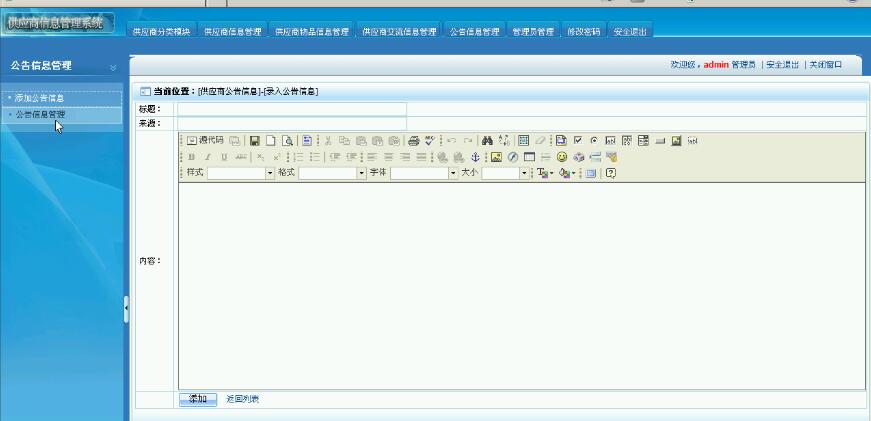871x421 pixels.
Task: Click the 添加 submit button
Action: tap(198, 399)
